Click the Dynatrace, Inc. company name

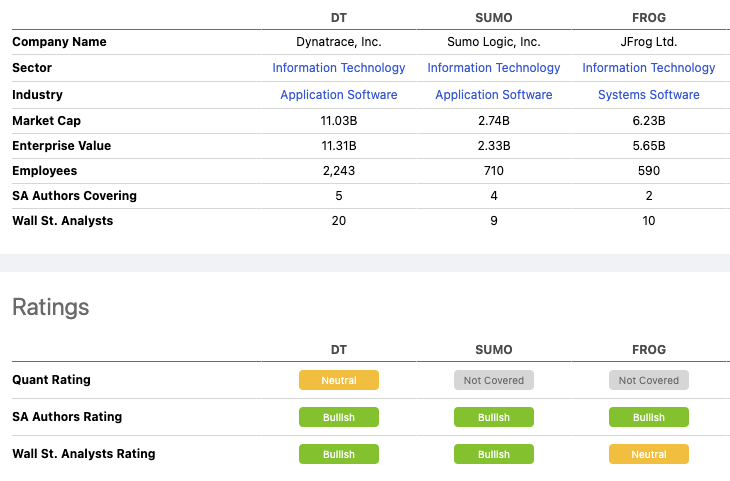pyautogui.click(x=339, y=42)
